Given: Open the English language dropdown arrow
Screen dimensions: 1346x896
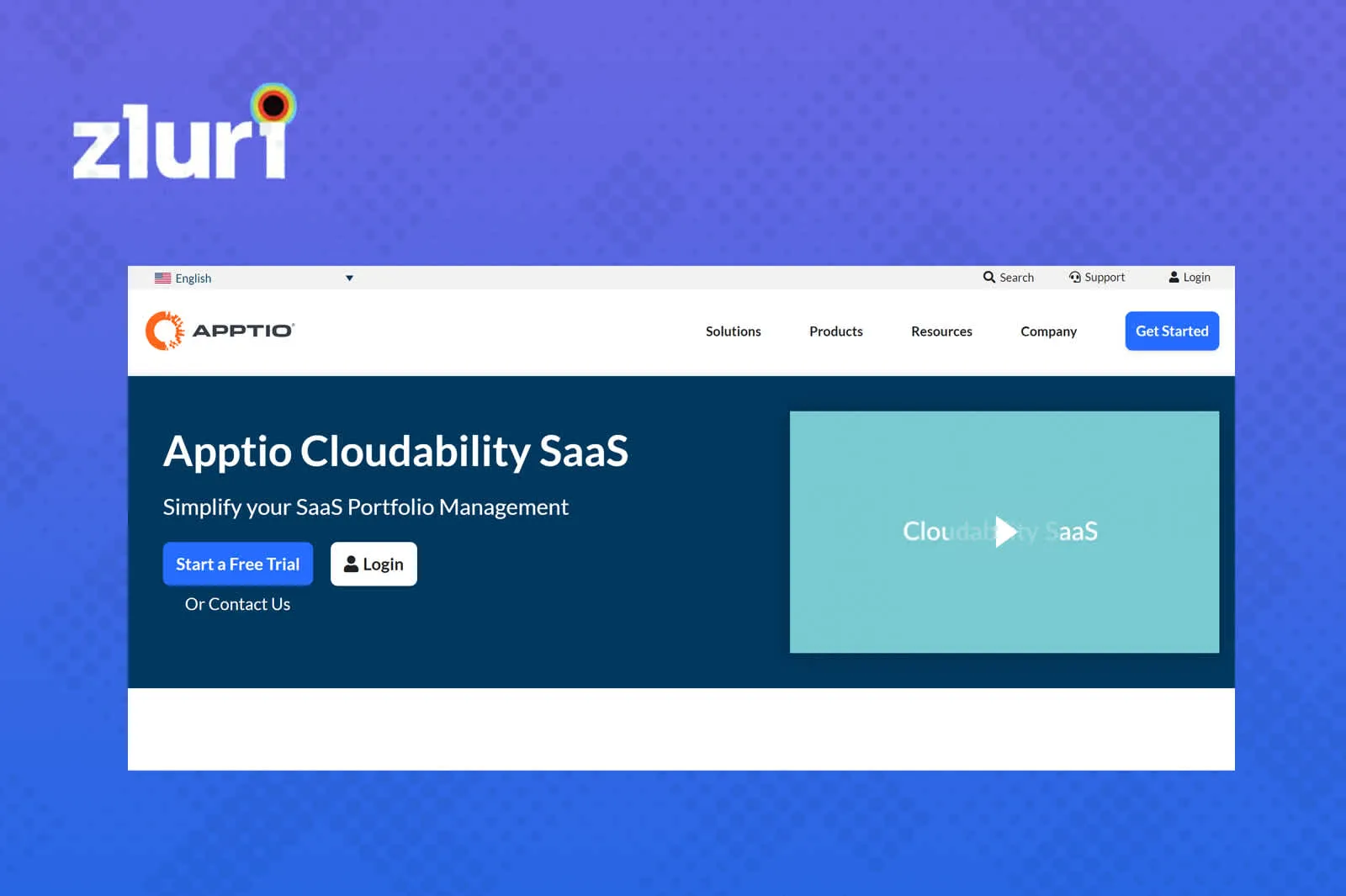Looking at the screenshot, I should pyautogui.click(x=349, y=278).
